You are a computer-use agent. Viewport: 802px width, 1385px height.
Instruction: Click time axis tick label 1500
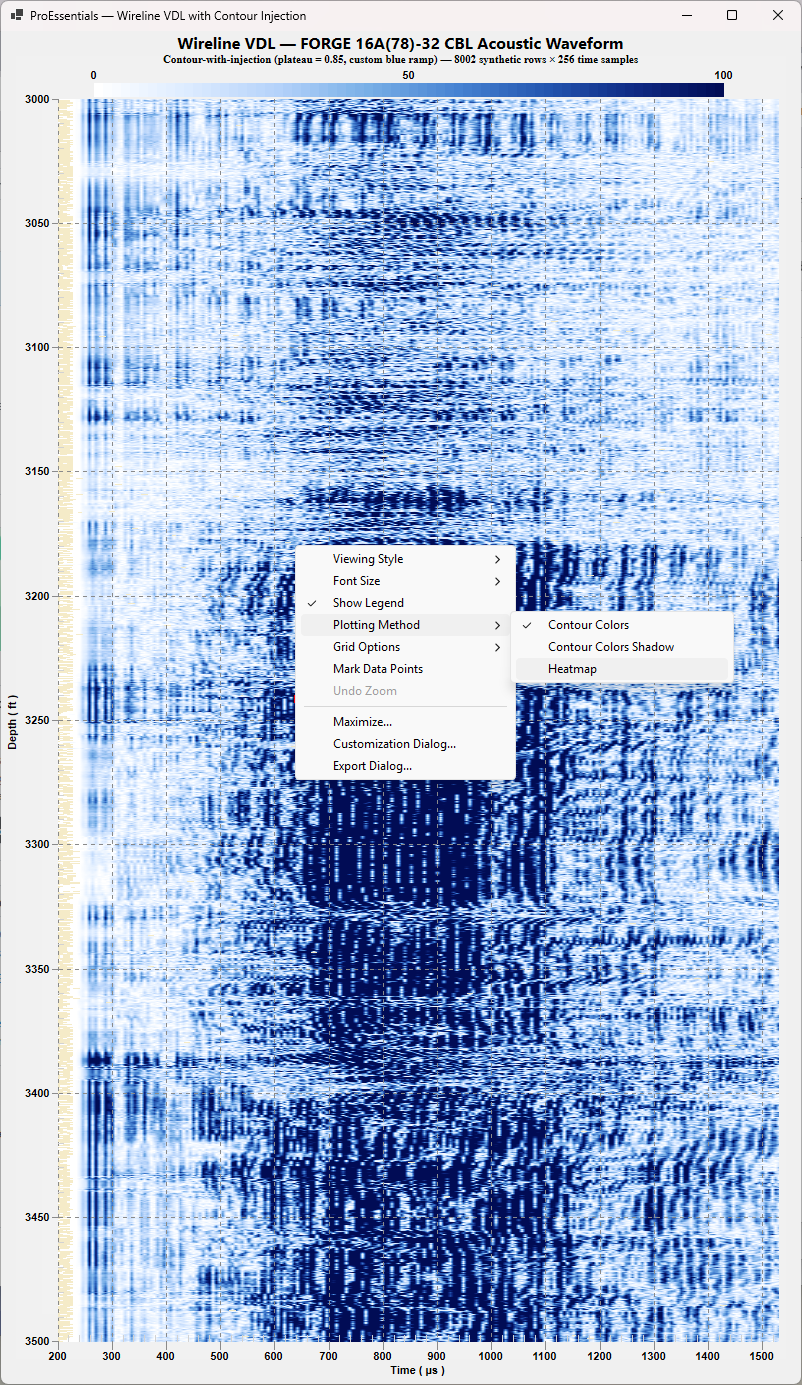[x=762, y=1356]
